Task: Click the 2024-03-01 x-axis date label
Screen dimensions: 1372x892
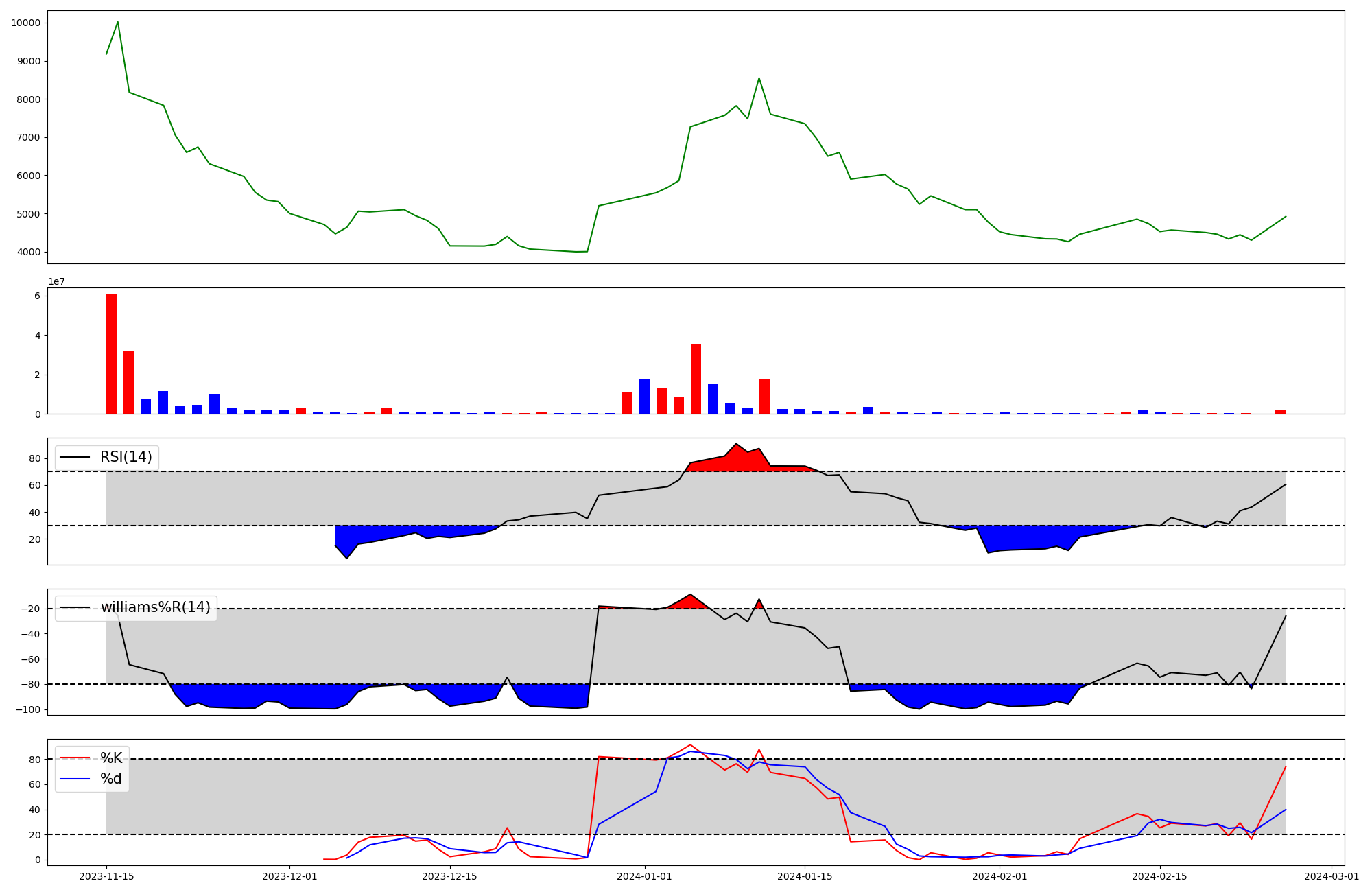Action: tap(1332, 876)
